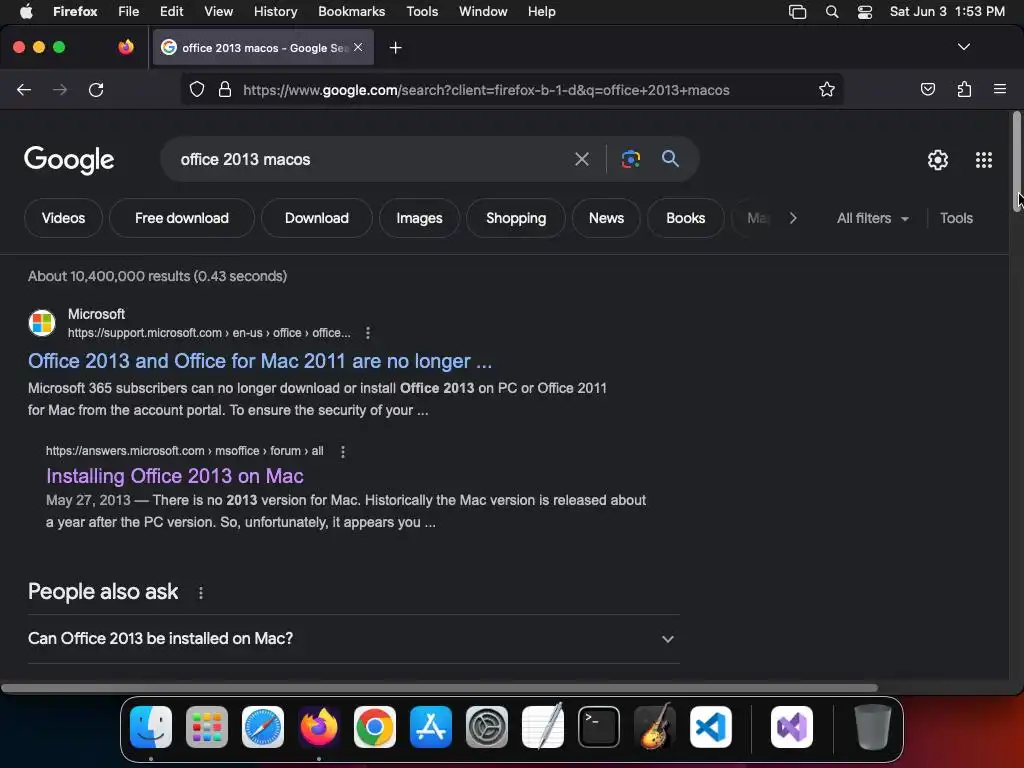Viewport: 1024px width, 768px height.
Task: Open the Firefox application hamburger menu
Action: (999, 89)
